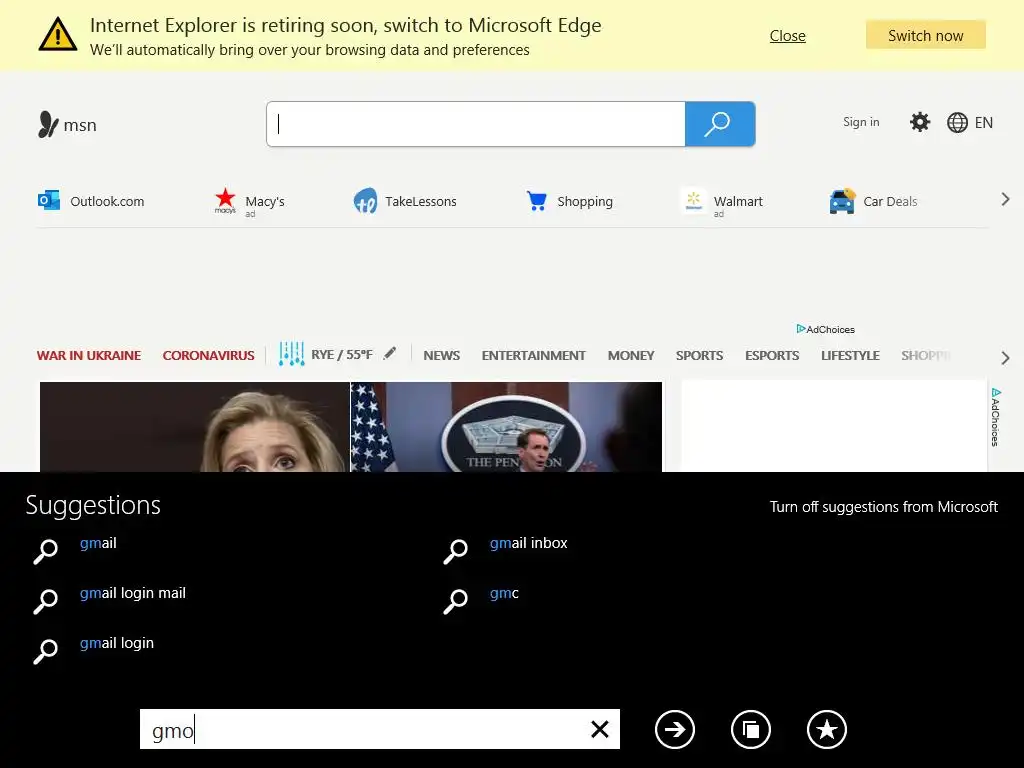
Task: Click the warning triangle icon in banner
Action: [57, 35]
